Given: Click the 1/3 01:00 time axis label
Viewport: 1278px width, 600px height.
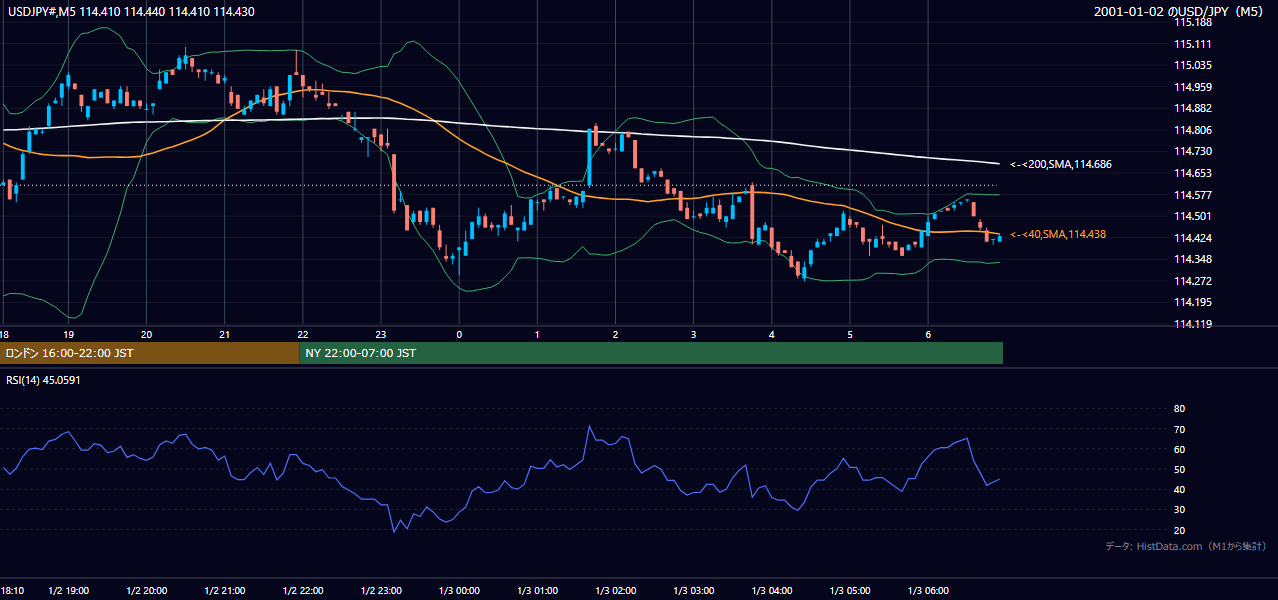Looking at the screenshot, I should click(537, 590).
